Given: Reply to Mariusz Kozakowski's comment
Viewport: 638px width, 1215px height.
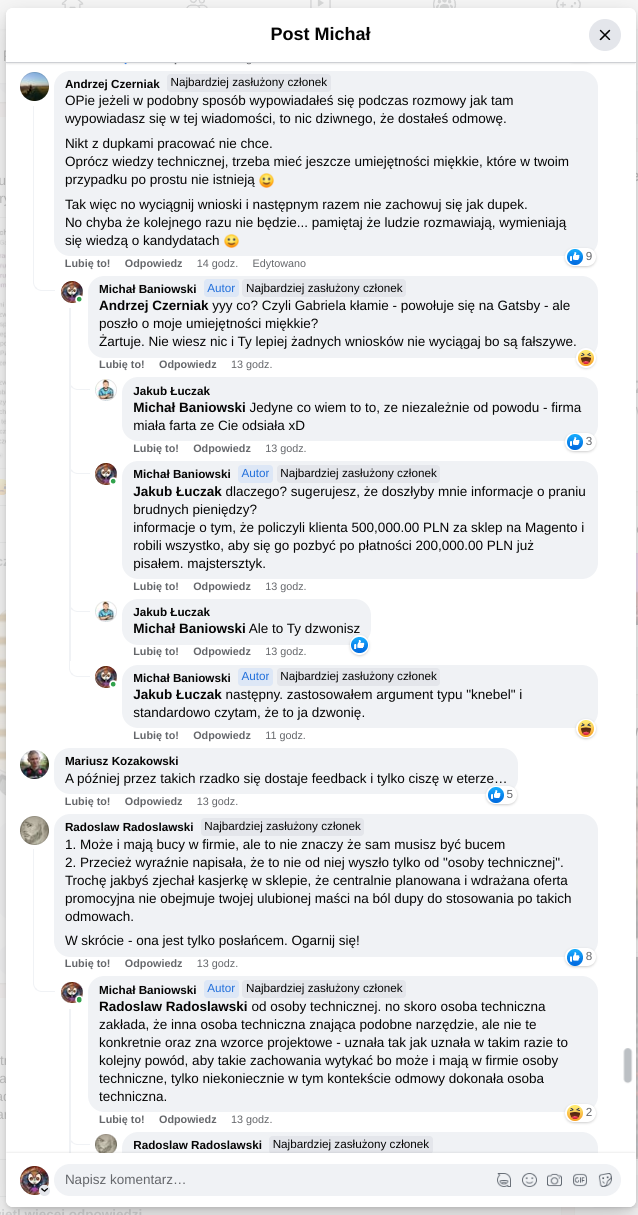Looking at the screenshot, I should point(153,801).
